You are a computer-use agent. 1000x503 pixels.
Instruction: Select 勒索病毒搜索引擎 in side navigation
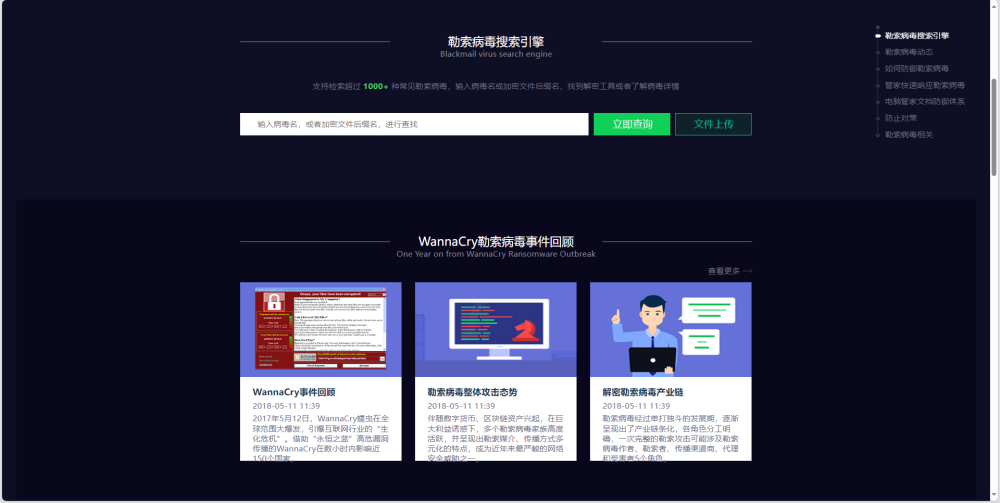(916, 36)
